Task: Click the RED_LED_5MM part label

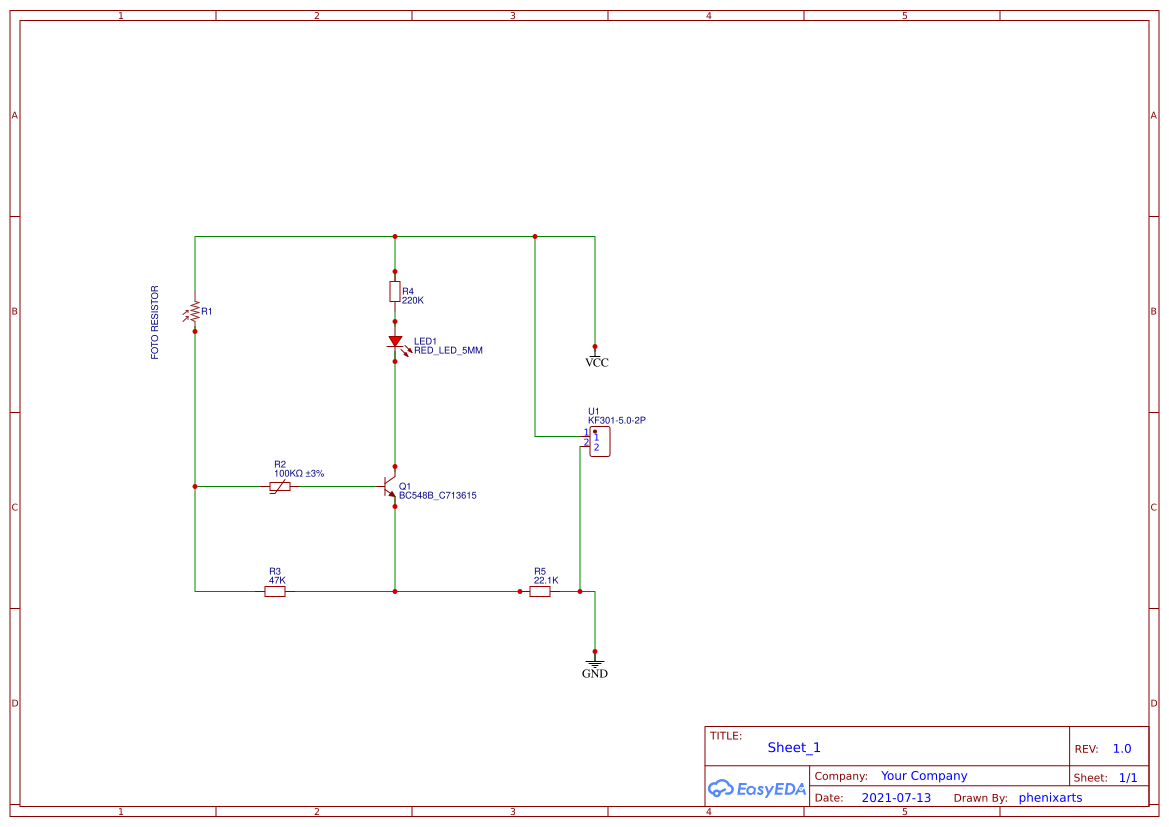Action: coord(448,350)
